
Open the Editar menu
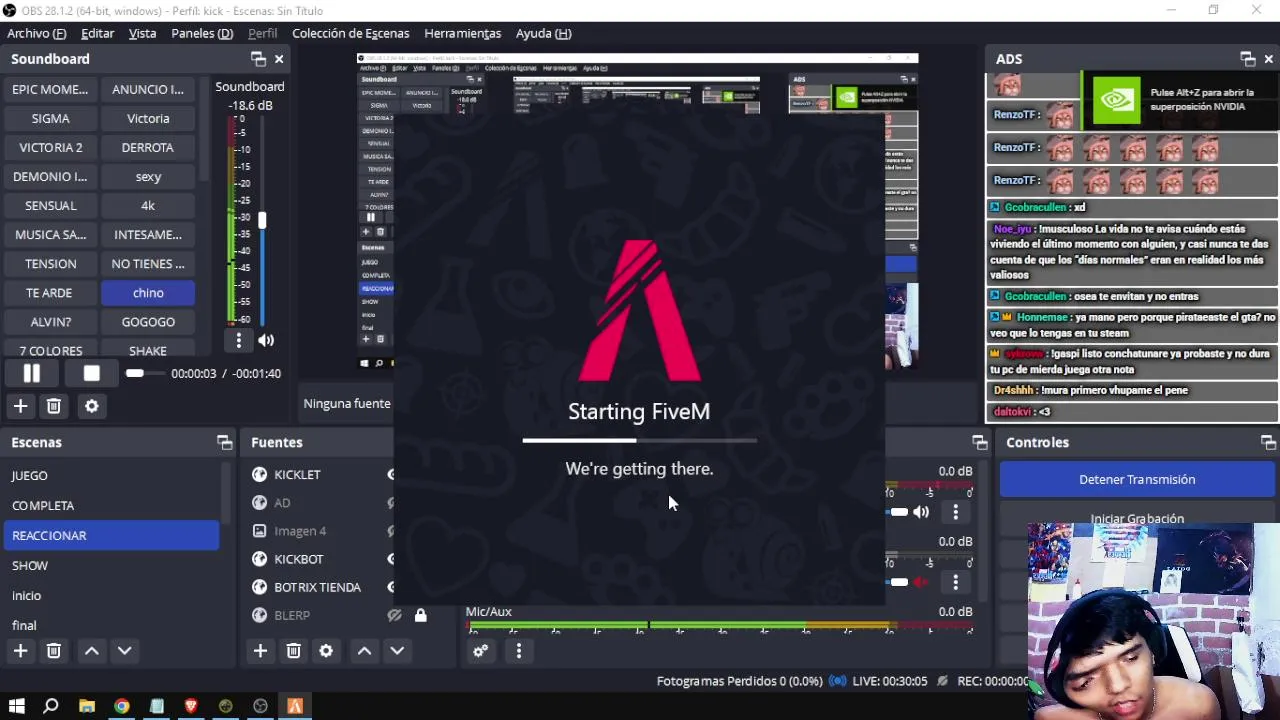pos(97,33)
